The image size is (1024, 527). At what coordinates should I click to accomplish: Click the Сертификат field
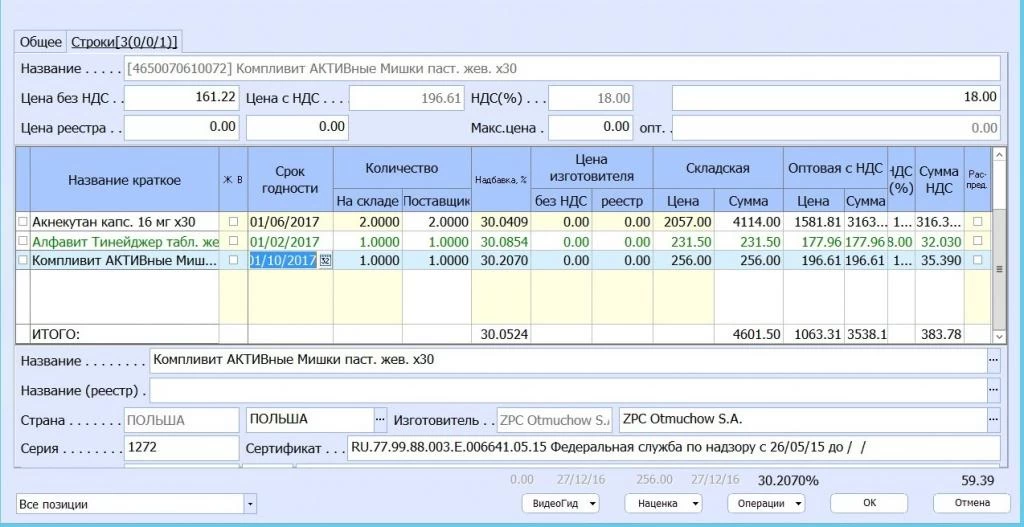point(673,449)
